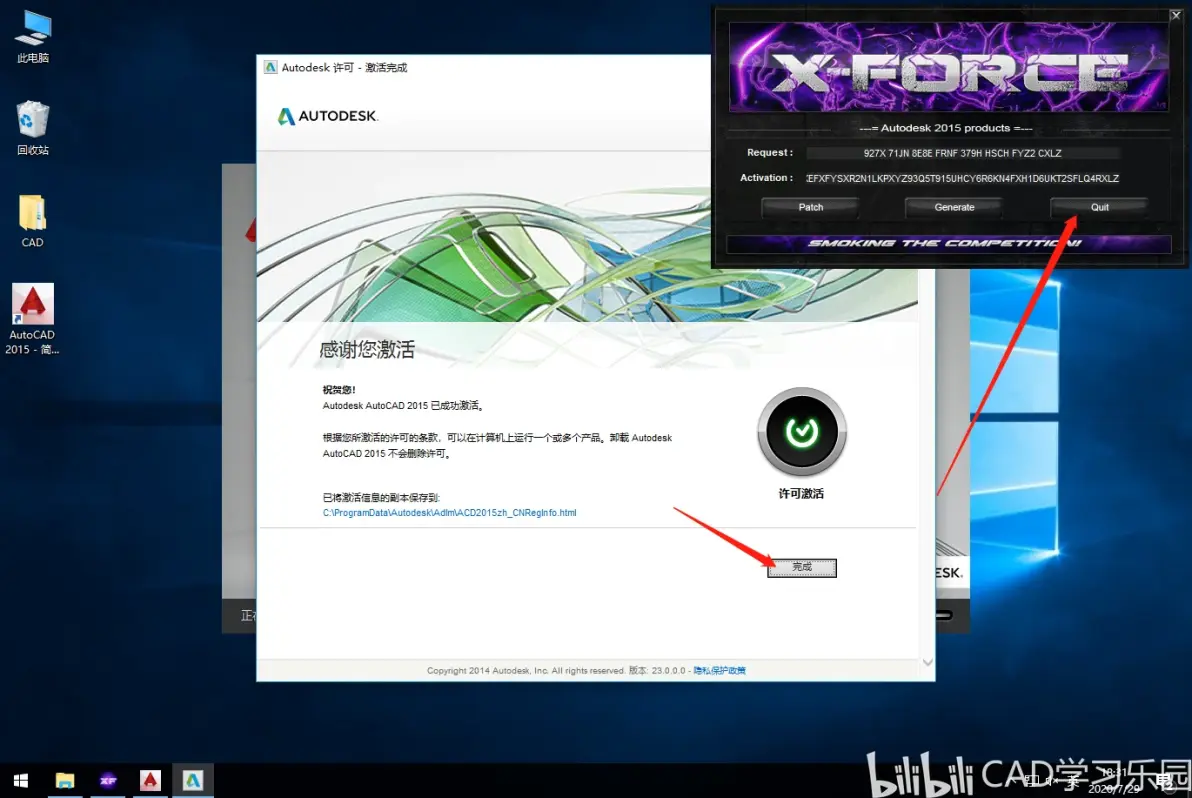This screenshot has height=798, width=1192.
Task: Click the Autodesk window title bar icon
Action: tap(270, 68)
